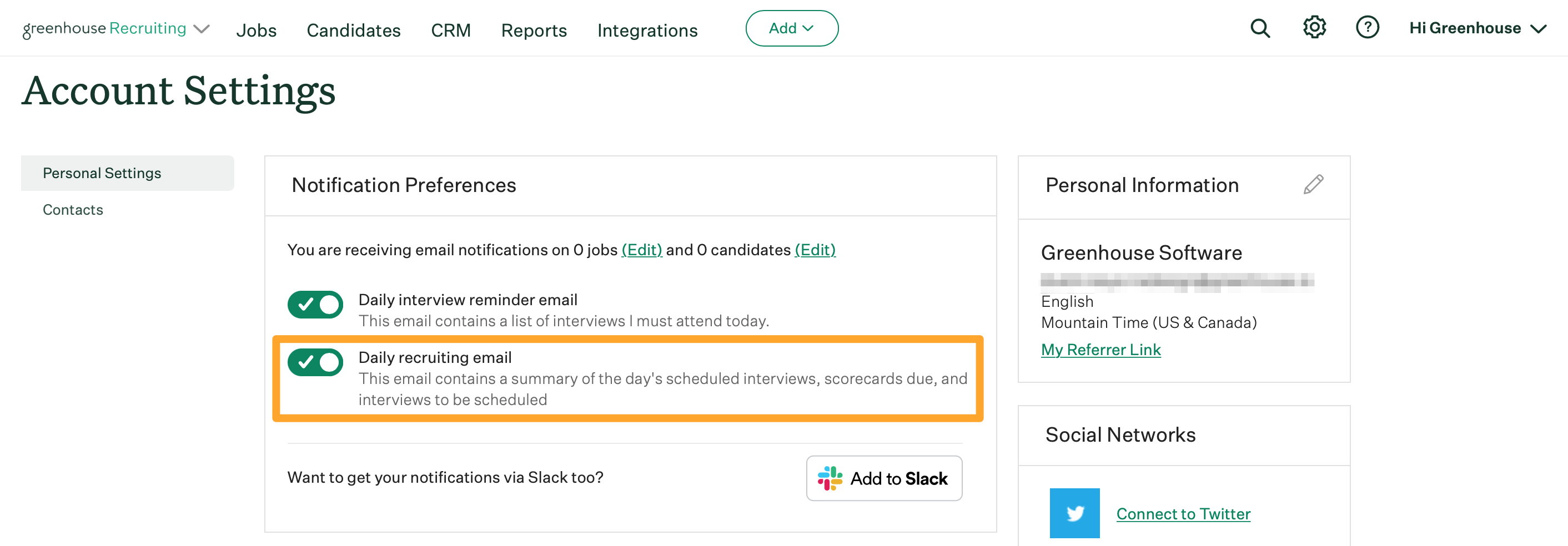Click the help question mark icon
The width and height of the screenshot is (1568, 546).
[1366, 27]
